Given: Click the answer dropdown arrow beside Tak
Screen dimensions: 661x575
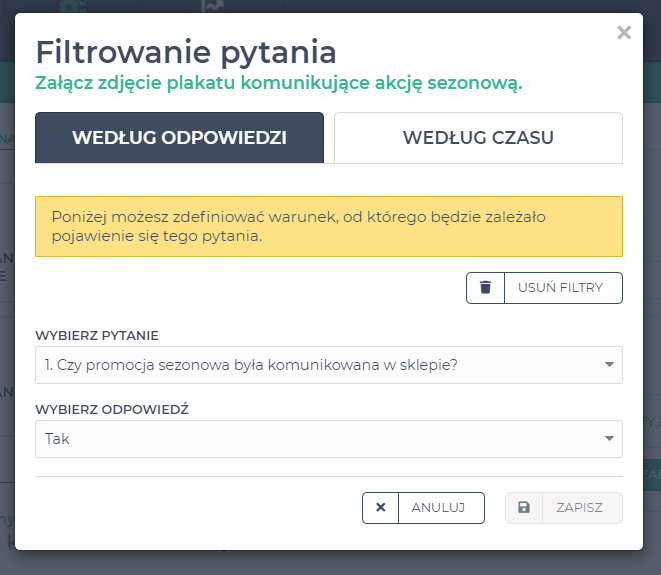Looking at the screenshot, I should click(609, 439).
